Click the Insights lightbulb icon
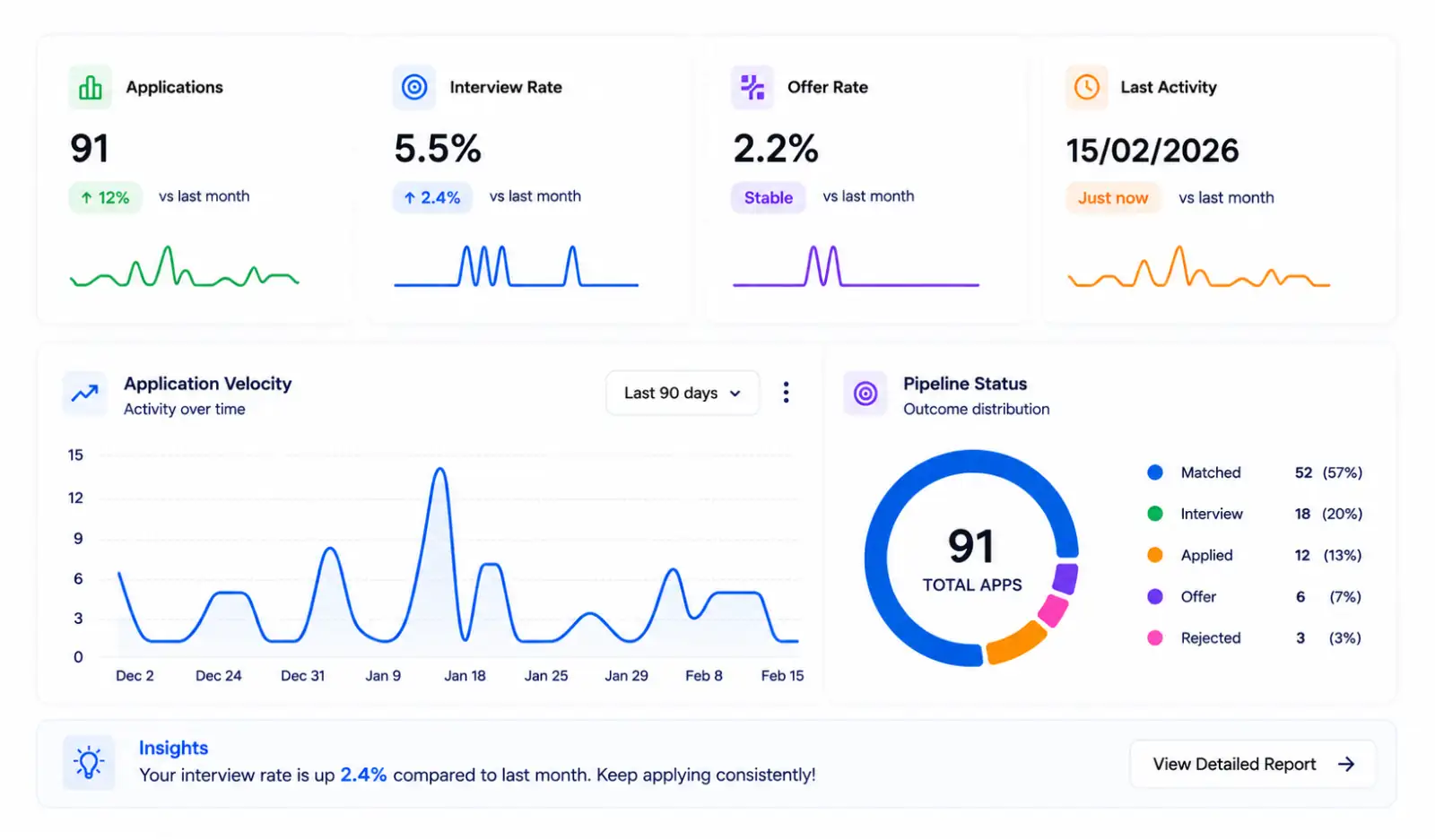Viewport: 1435px width, 840px height. (89, 763)
